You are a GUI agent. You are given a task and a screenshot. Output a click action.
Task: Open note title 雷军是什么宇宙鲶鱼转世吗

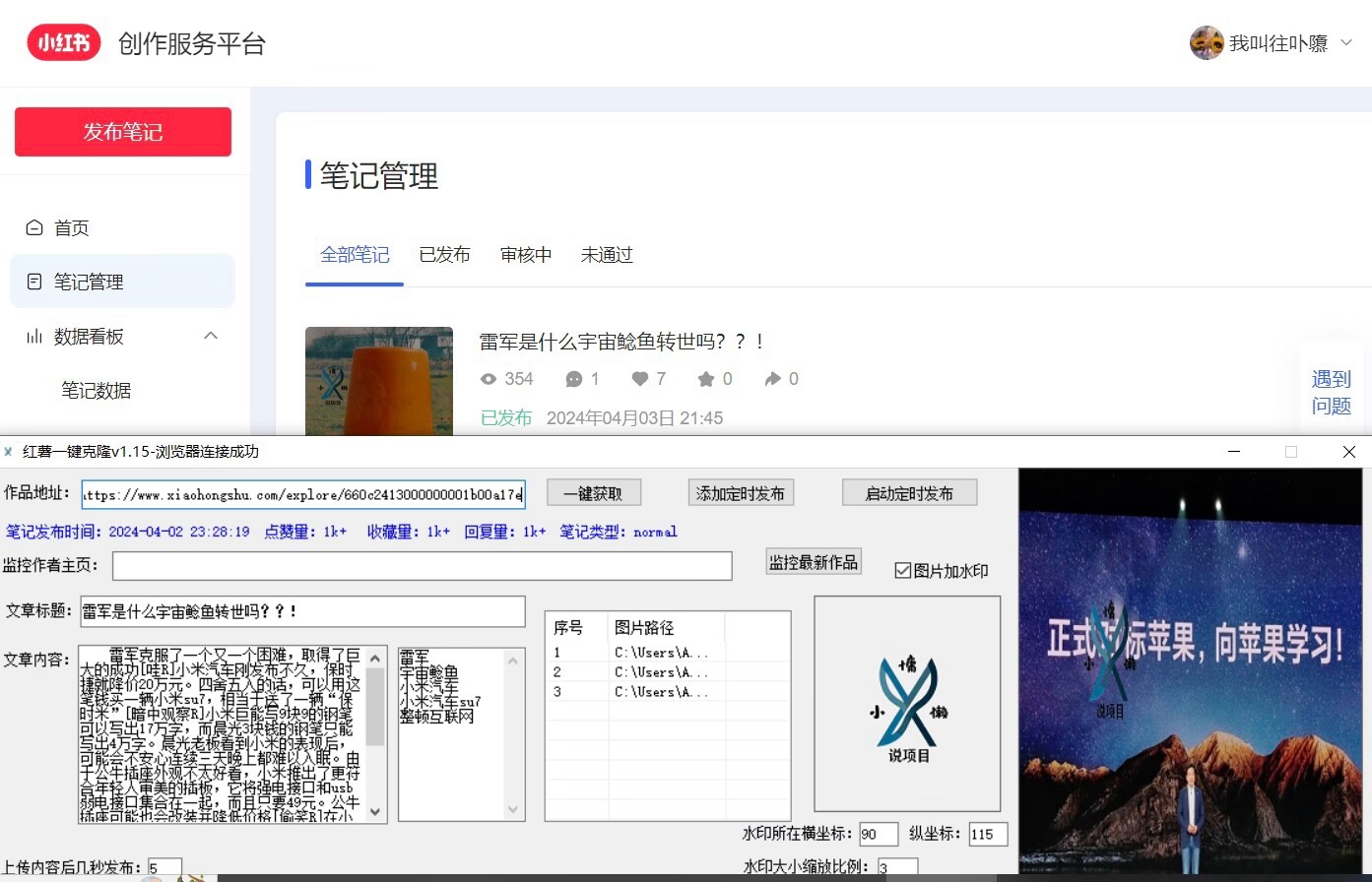(621, 342)
